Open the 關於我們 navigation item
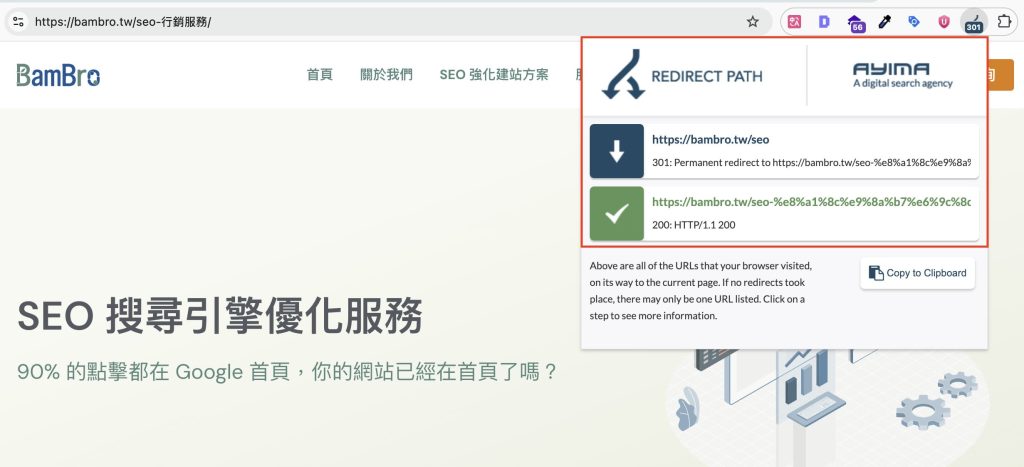Viewport: 1024px width, 467px height. (386, 74)
